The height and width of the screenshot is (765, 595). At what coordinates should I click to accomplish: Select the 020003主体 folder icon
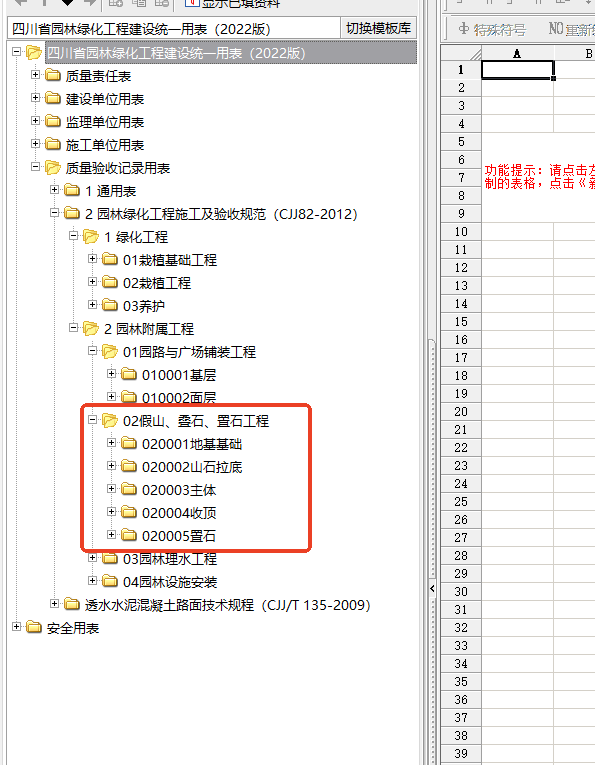point(129,489)
